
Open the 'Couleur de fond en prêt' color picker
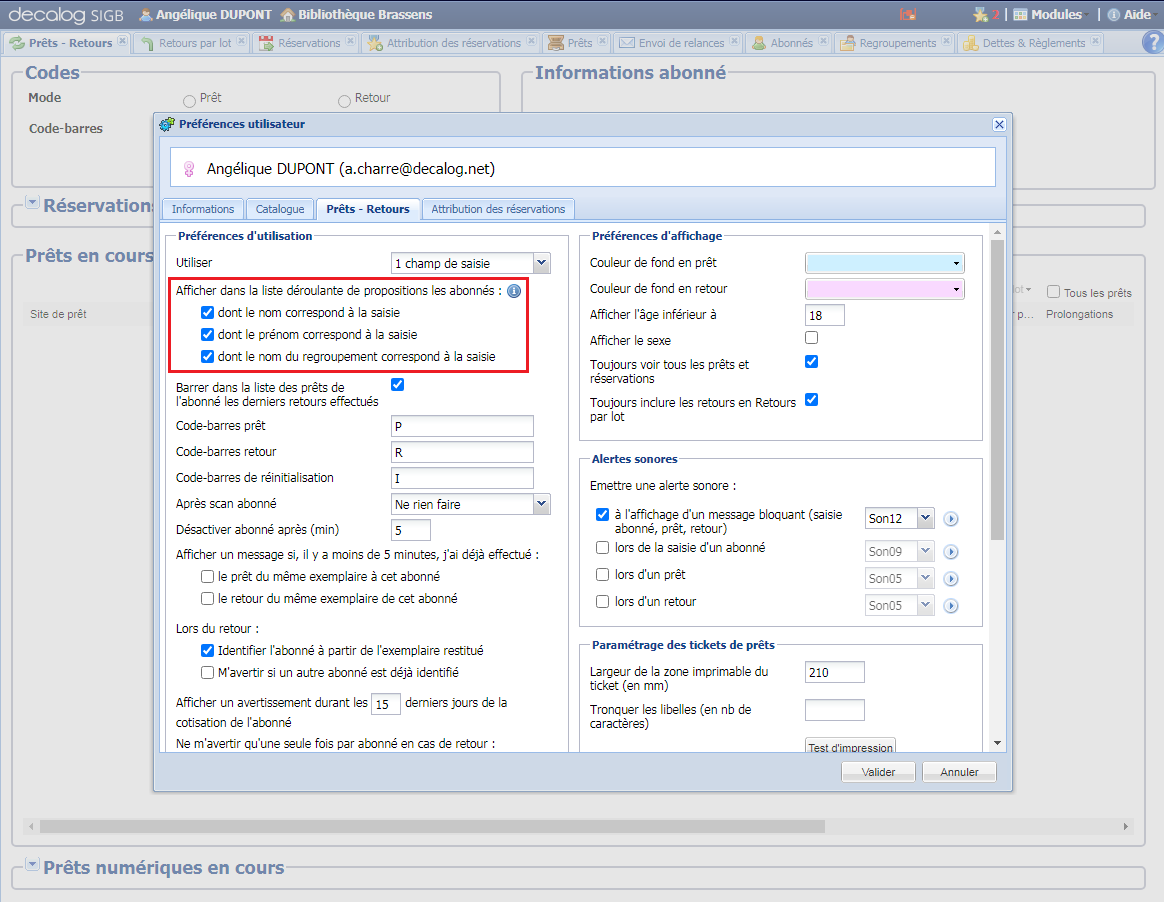(884, 263)
